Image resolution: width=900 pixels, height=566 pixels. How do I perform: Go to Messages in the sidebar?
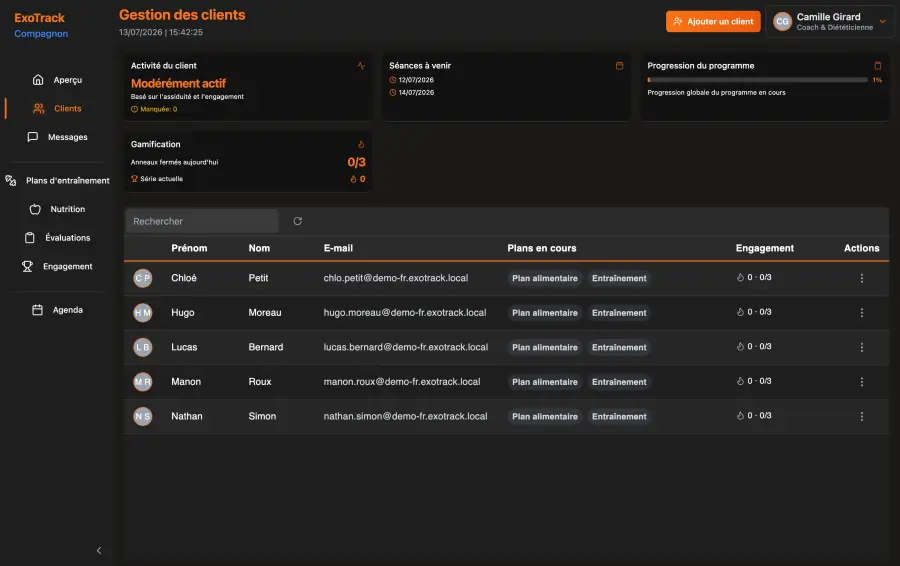(68, 137)
